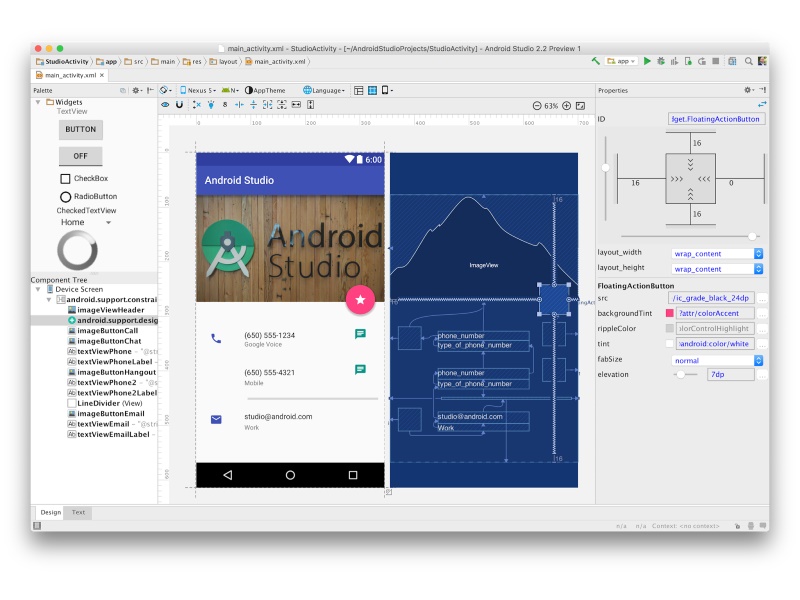
Task: Close the main_activity.xml tab
Action: click(102, 75)
